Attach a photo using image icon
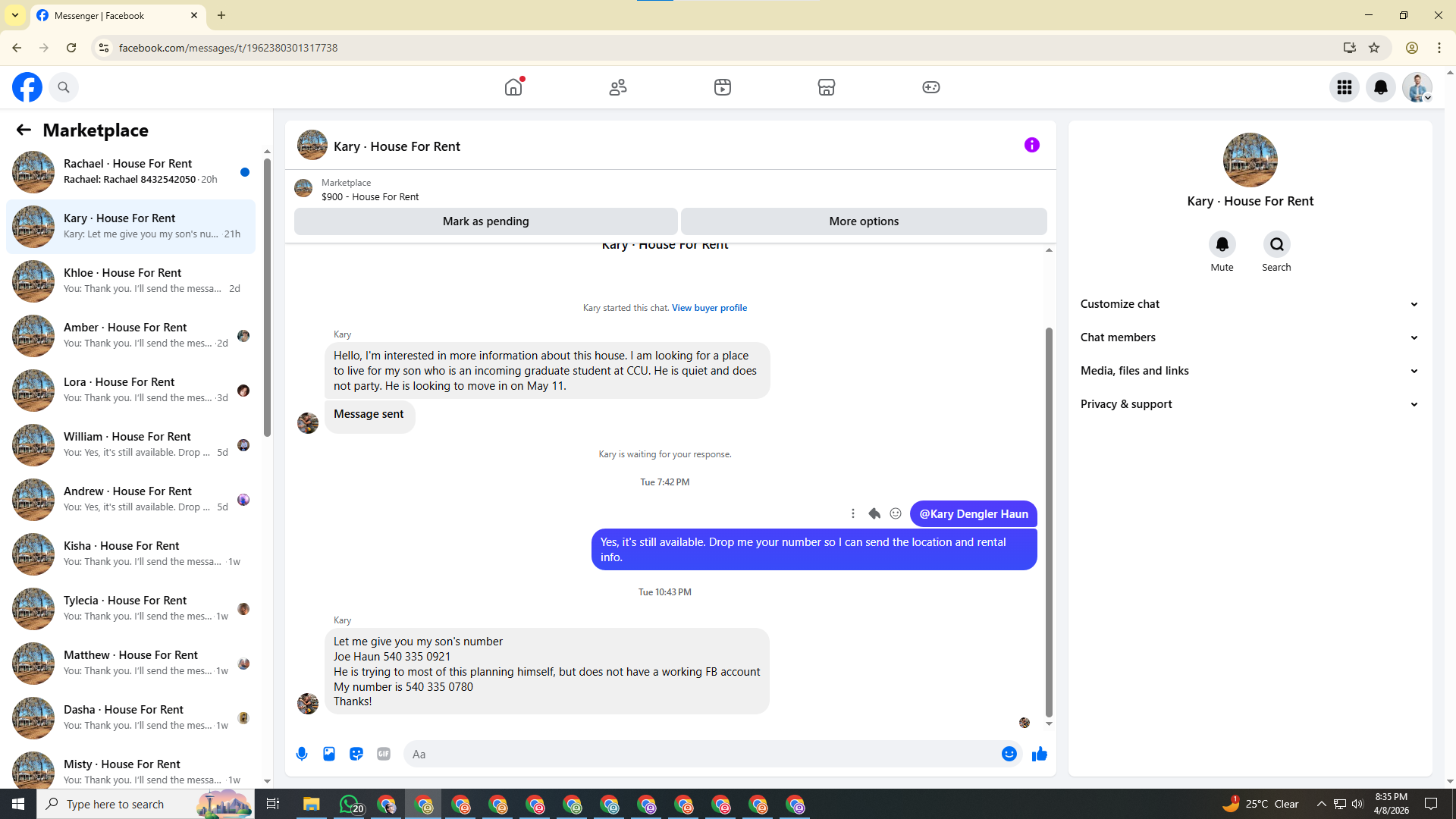 coord(329,754)
